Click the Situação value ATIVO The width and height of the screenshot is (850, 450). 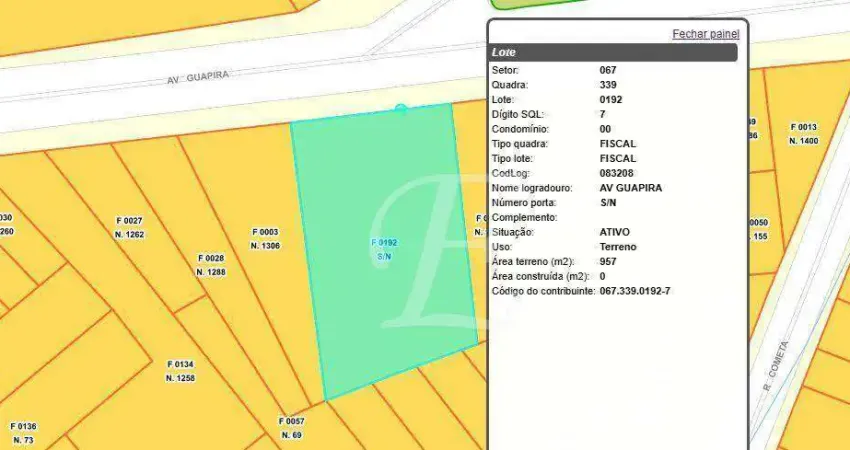(614, 232)
